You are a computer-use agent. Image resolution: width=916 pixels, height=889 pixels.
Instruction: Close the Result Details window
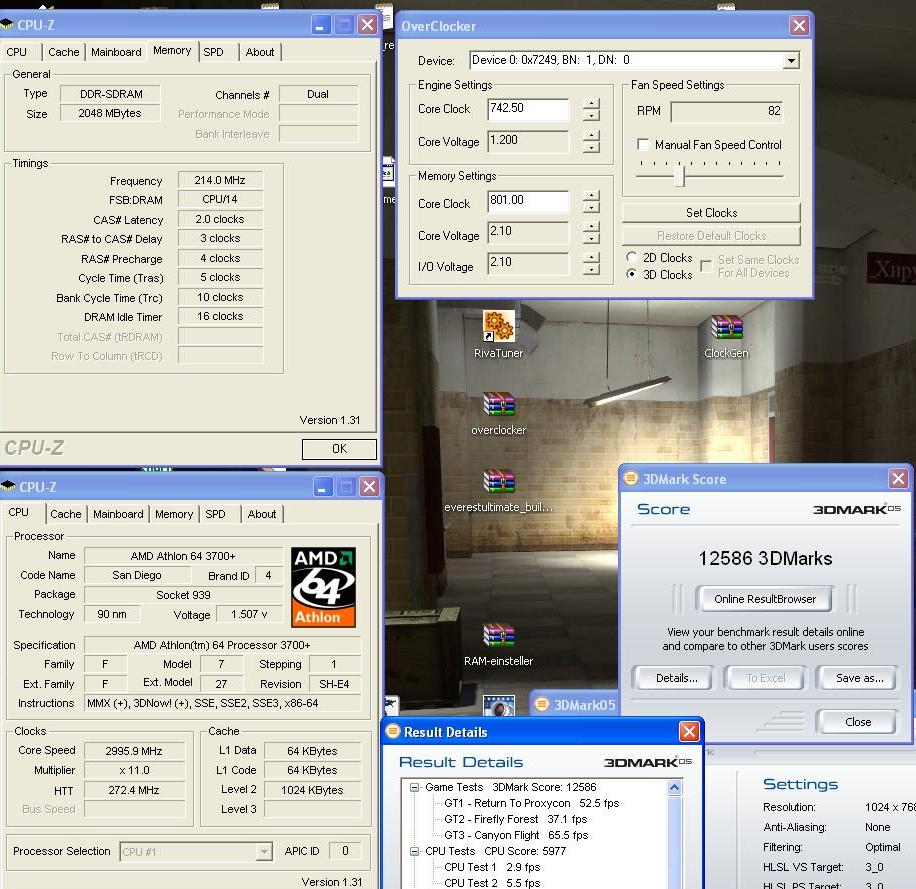pyautogui.click(x=689, y=731)
